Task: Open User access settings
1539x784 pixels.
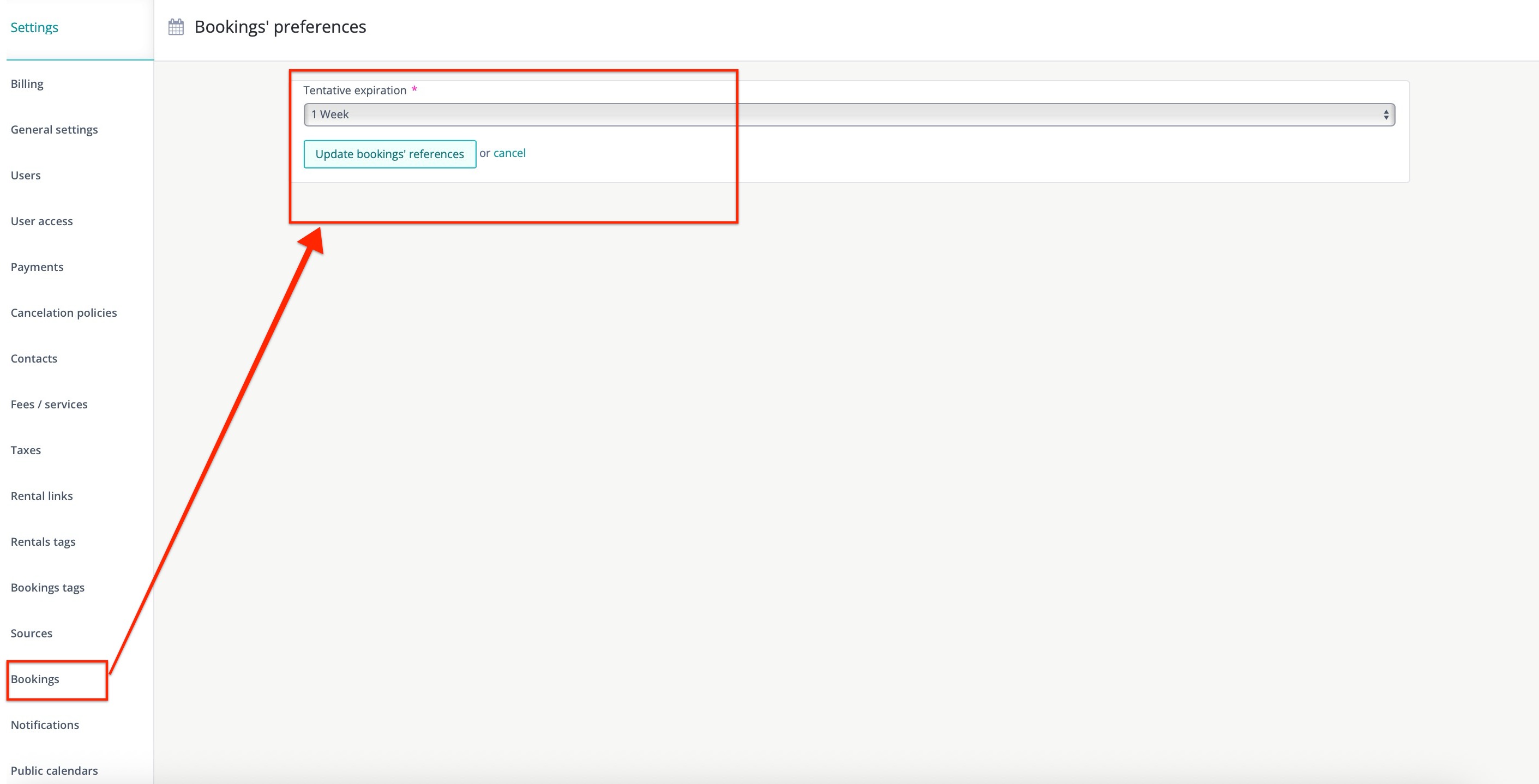Action: coord(41,220)
